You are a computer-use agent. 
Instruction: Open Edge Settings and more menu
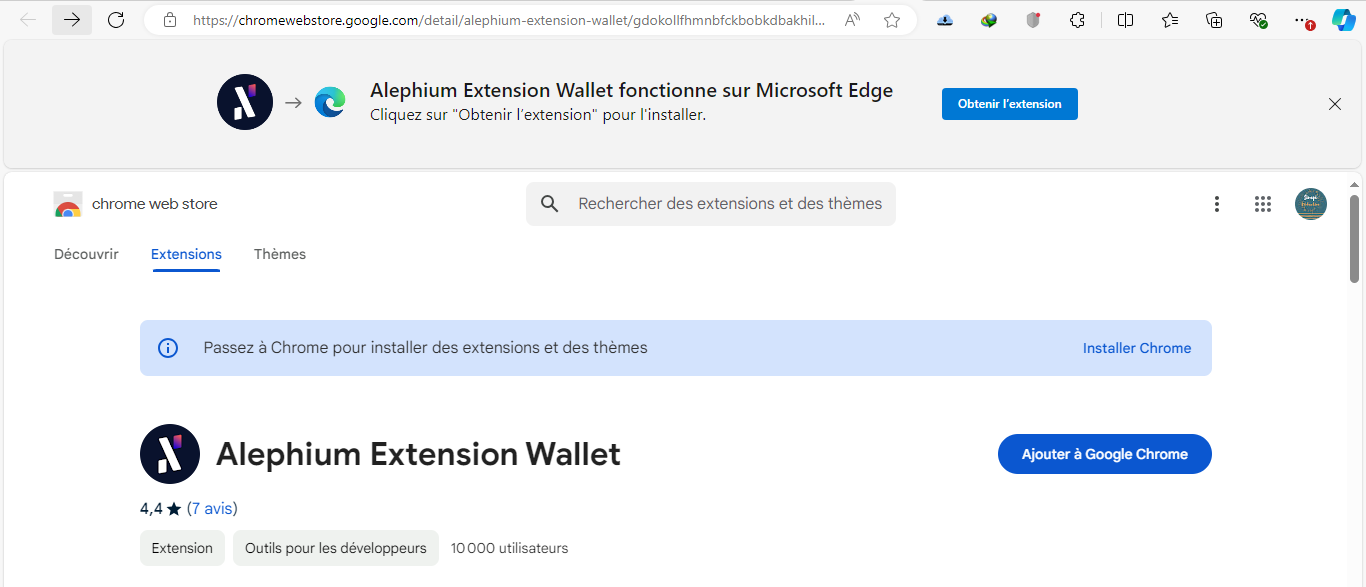[x=1302, y=20]
